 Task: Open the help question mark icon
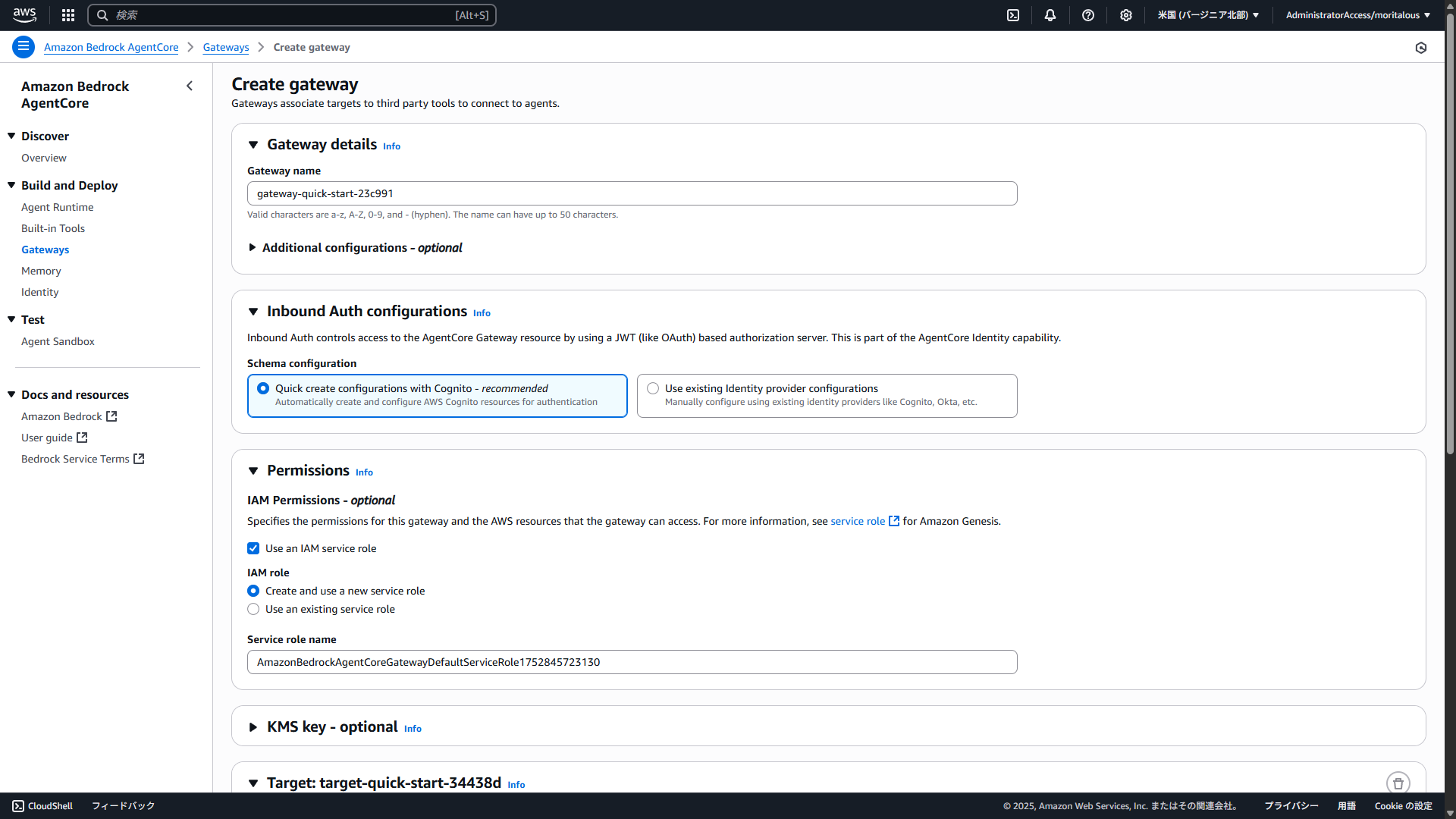click(1088, 15)
